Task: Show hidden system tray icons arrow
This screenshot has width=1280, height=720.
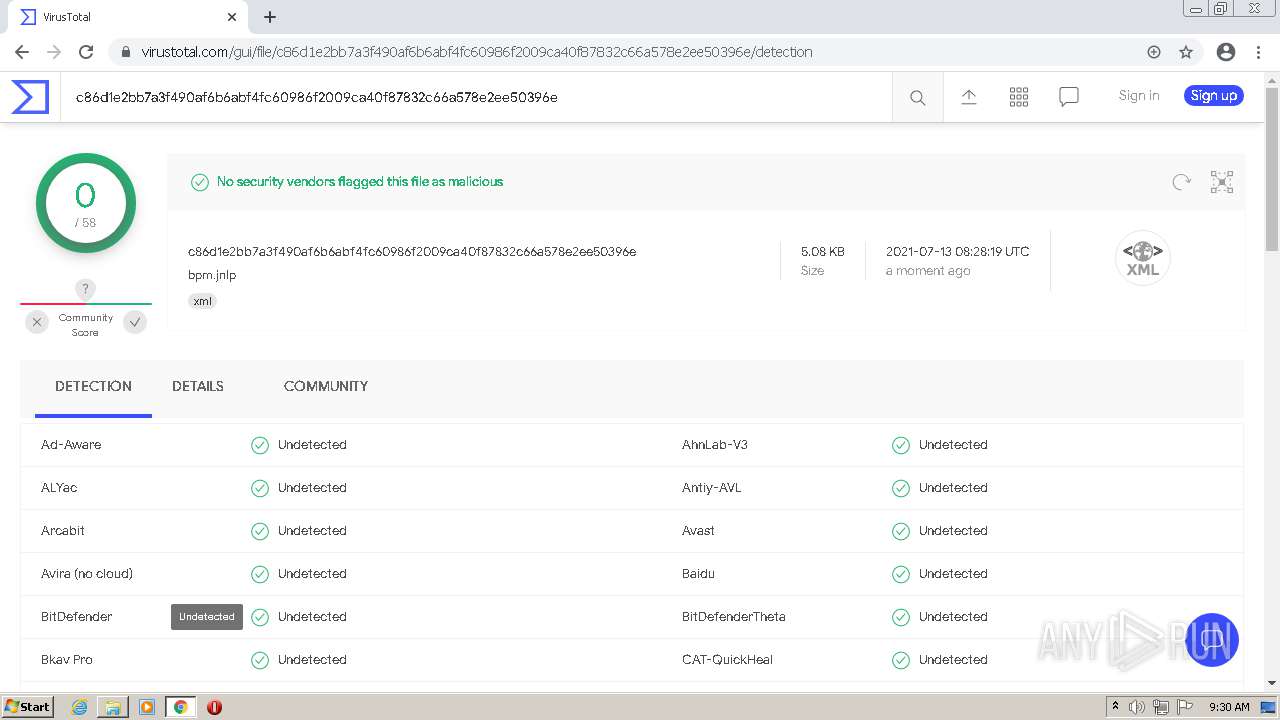Action: pos(1115,707)
